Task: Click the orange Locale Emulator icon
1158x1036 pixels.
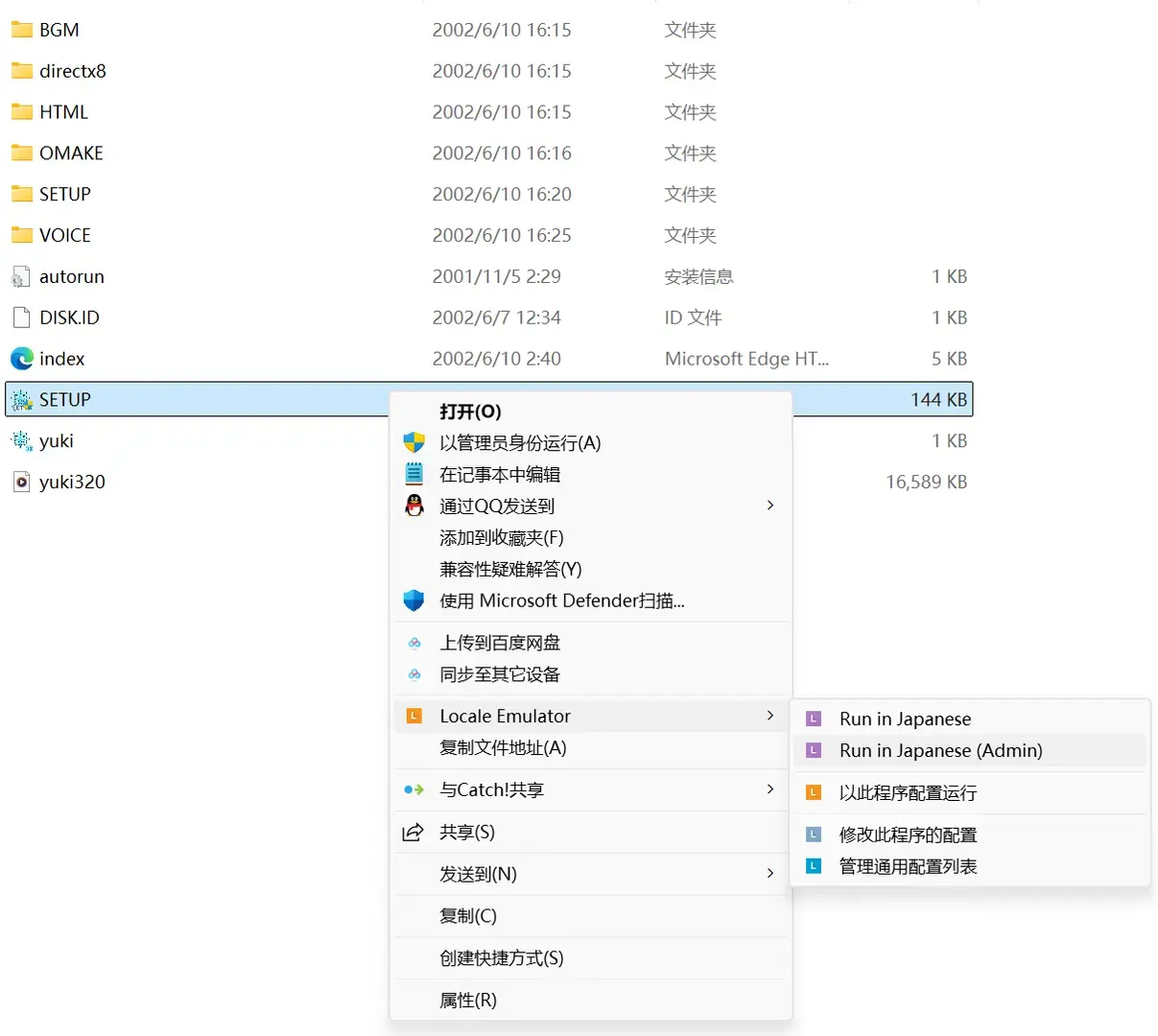Action: click(x=414, y=716)
